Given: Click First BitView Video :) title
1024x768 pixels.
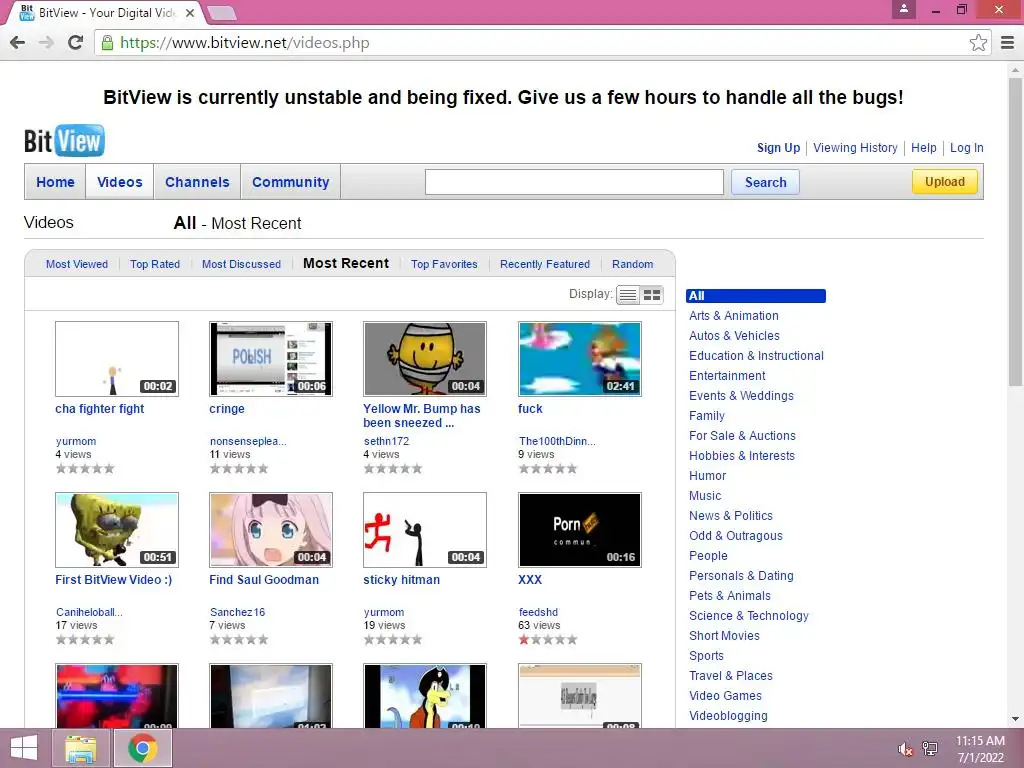Looking at the screenshot, I should pos(114,579).
